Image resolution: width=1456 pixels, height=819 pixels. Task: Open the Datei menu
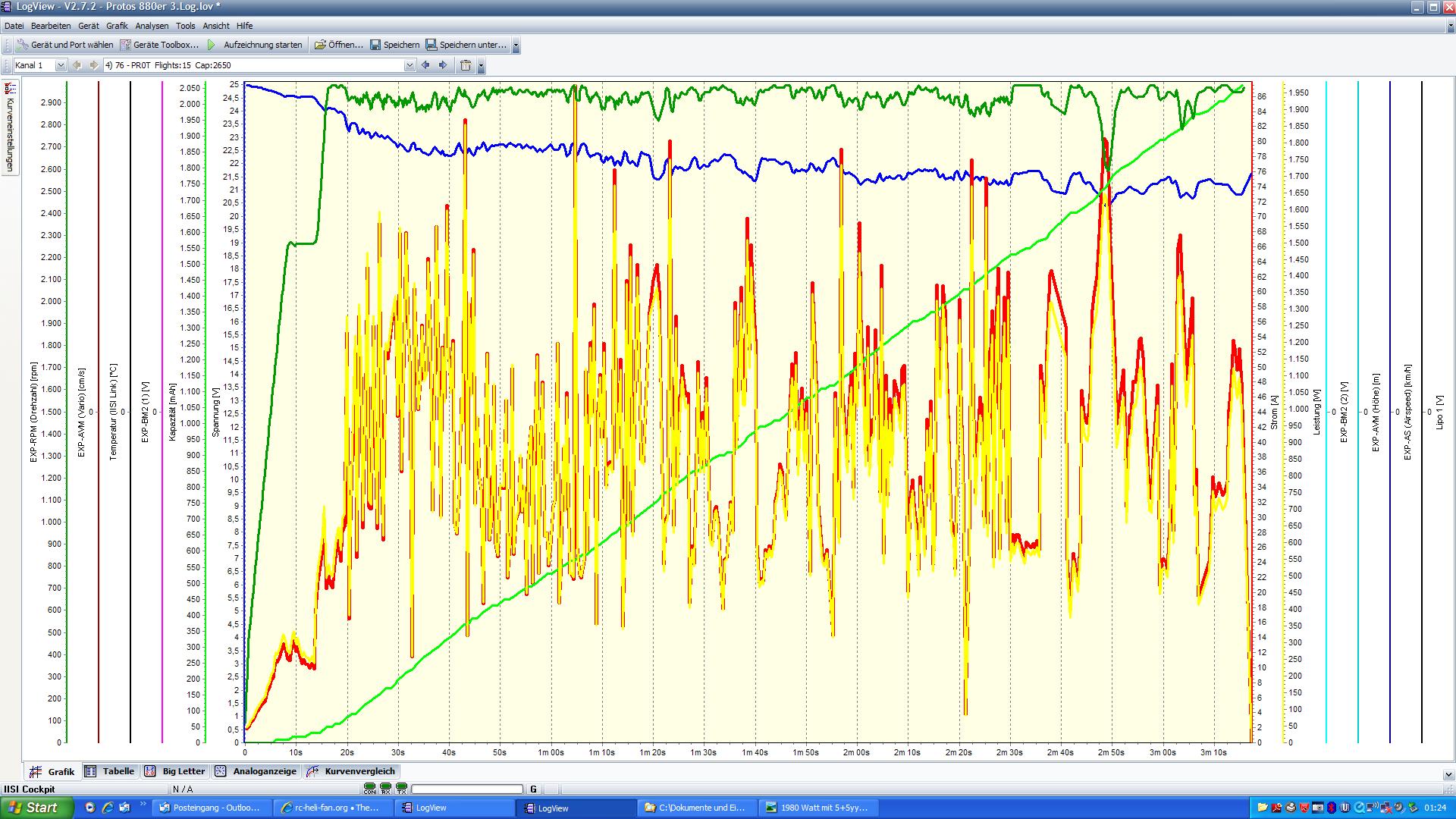coord(14,26)
